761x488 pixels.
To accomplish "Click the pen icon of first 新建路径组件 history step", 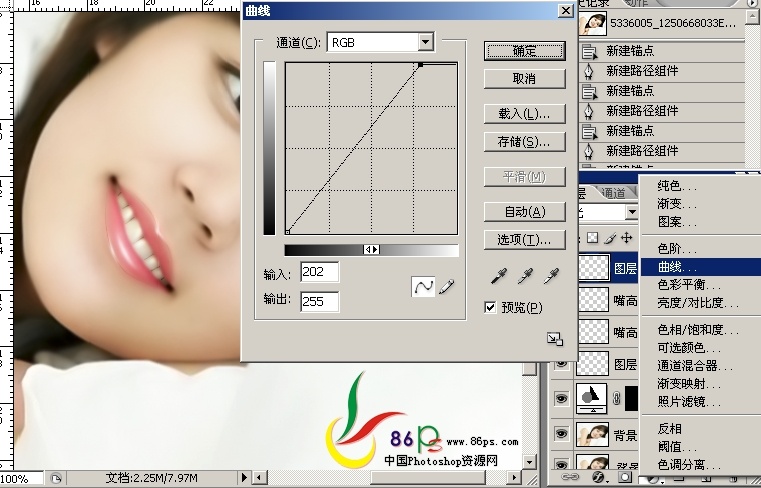I will 589,71.
